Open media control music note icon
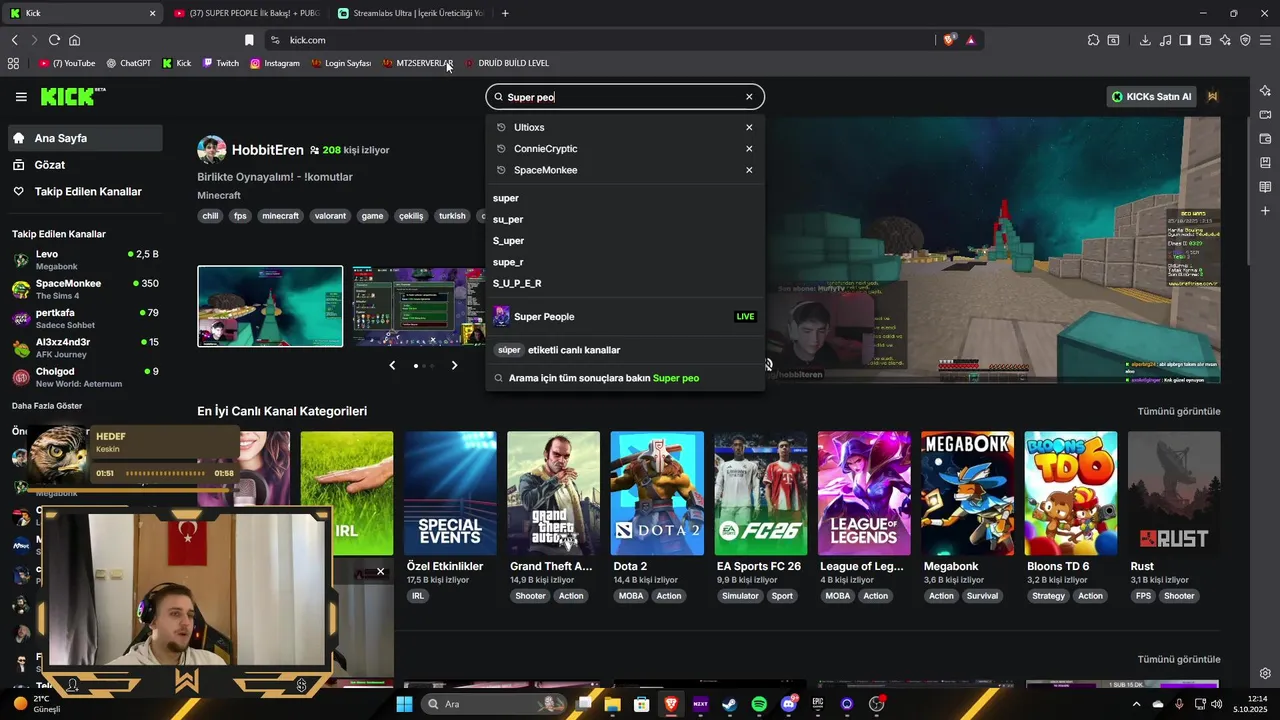The height and width of the screenshot is (720, 1280). [x=1165, y=40]
